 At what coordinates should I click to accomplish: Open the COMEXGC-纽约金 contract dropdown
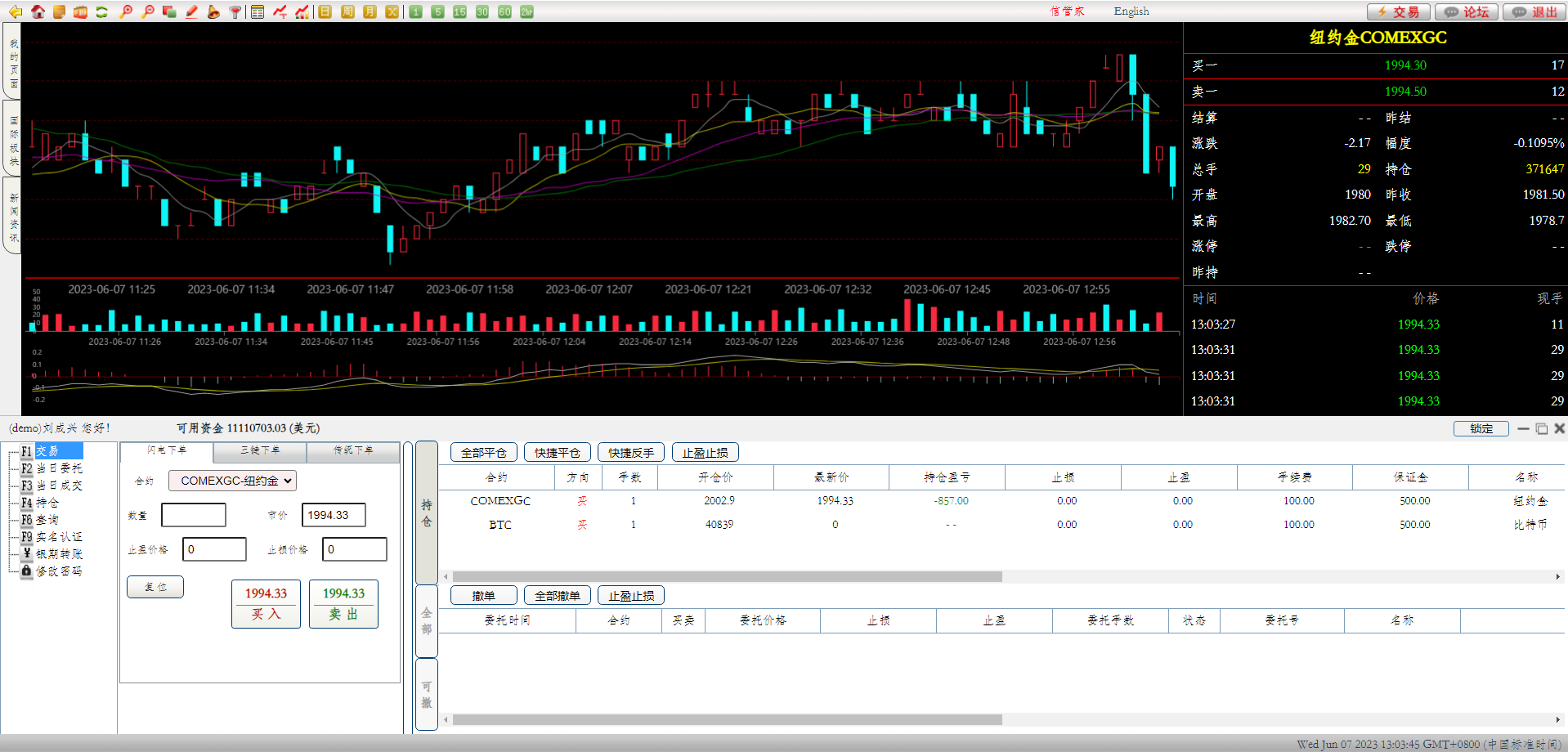click(232, 481)
